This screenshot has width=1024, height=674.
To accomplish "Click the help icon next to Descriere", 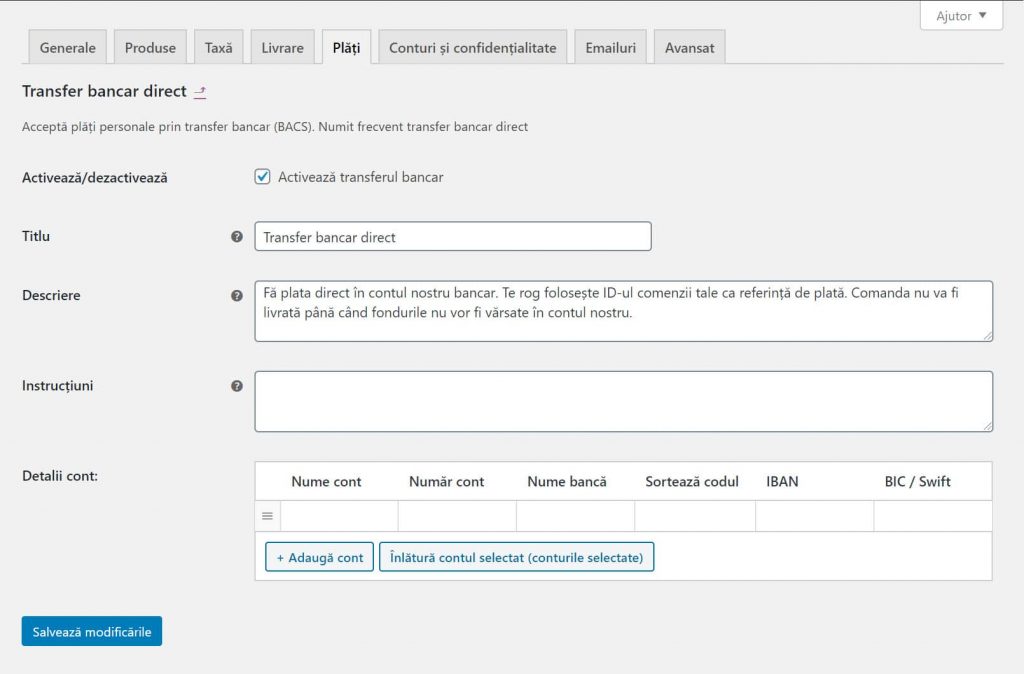I will tap(237, 295).
